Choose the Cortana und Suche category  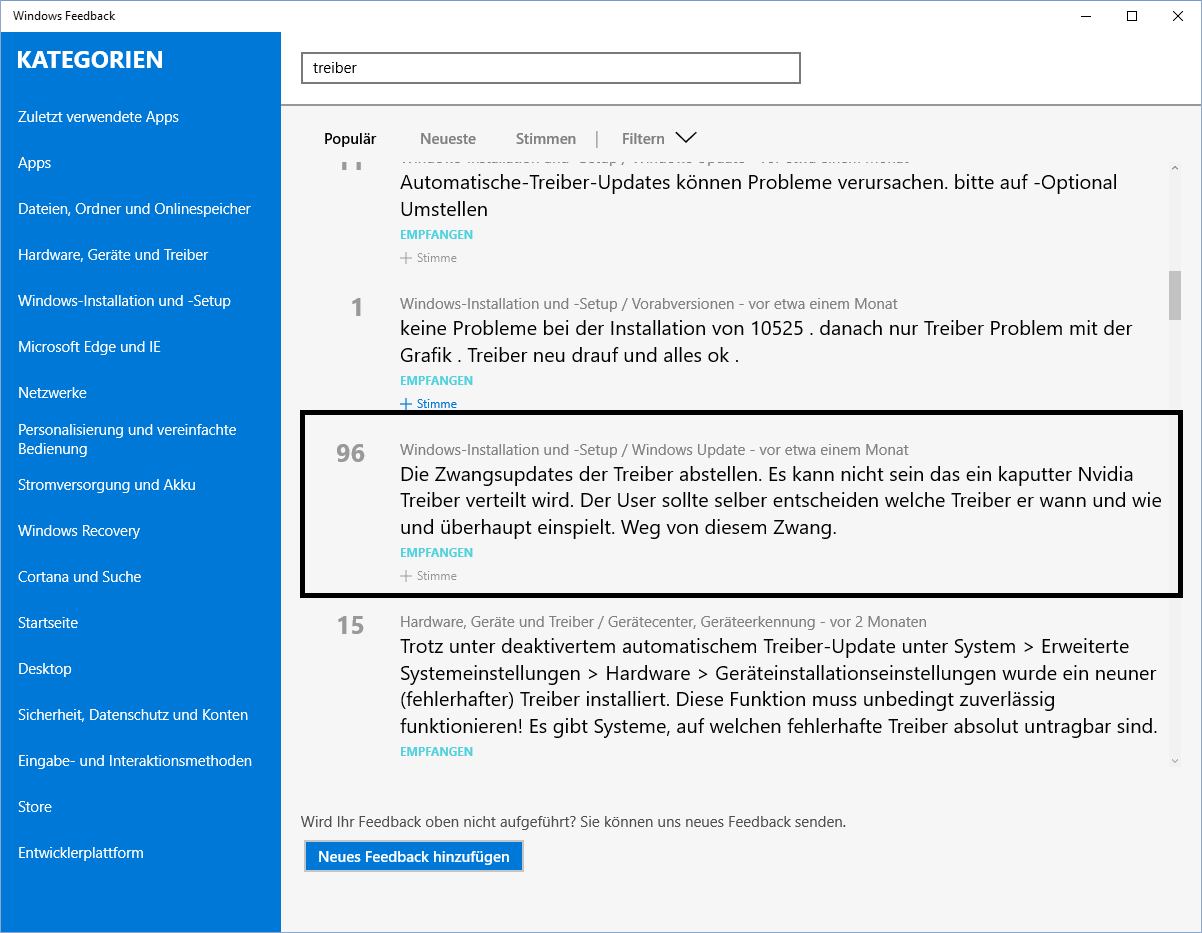coord(80,577)
